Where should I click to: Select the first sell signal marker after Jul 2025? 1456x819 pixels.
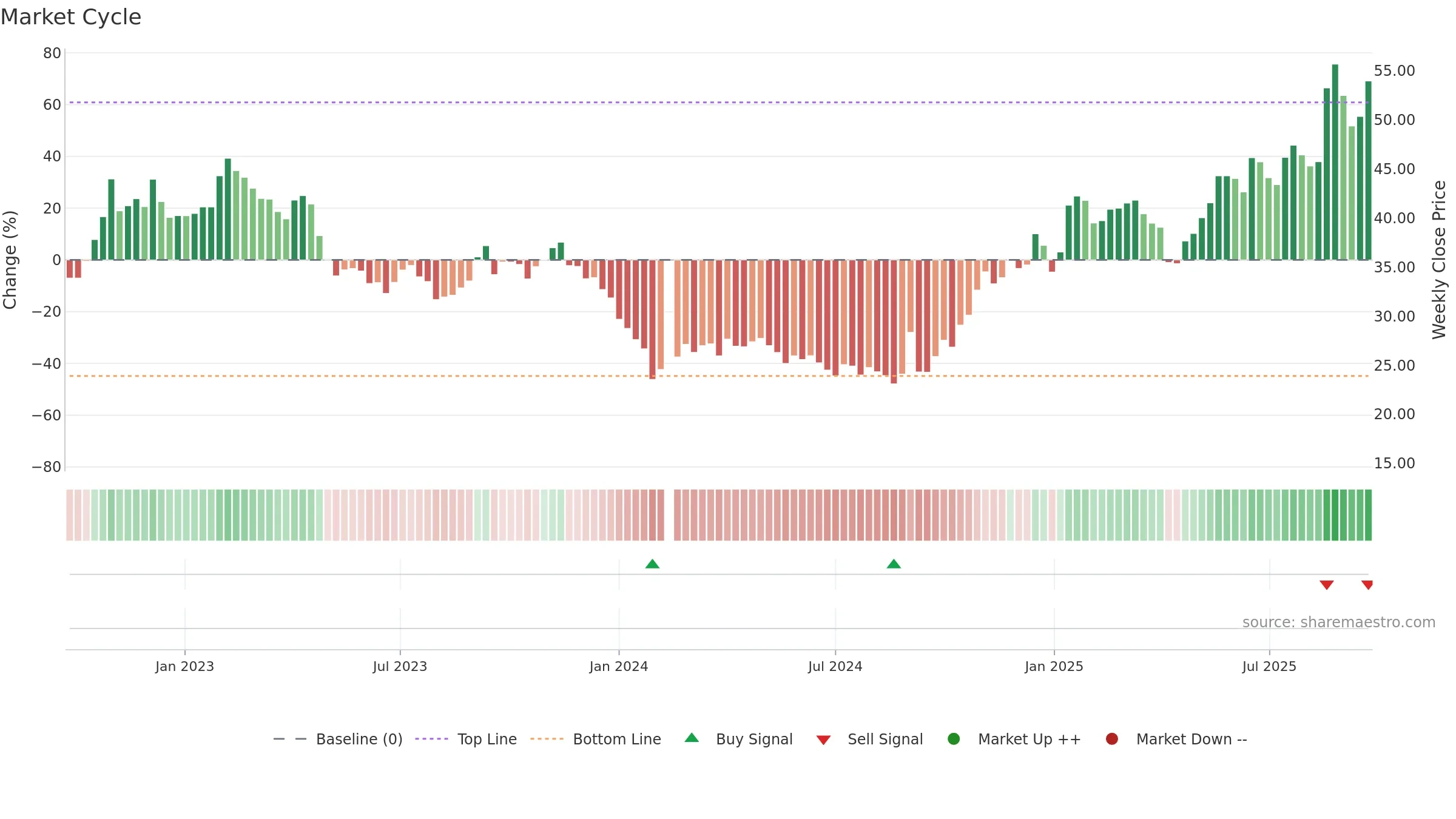click(1327, 585)
